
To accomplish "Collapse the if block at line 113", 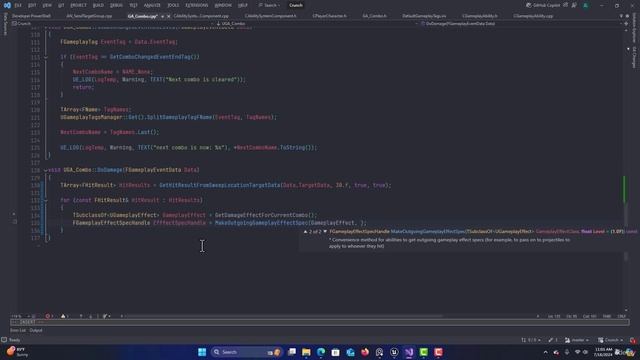I will (46, 57).
